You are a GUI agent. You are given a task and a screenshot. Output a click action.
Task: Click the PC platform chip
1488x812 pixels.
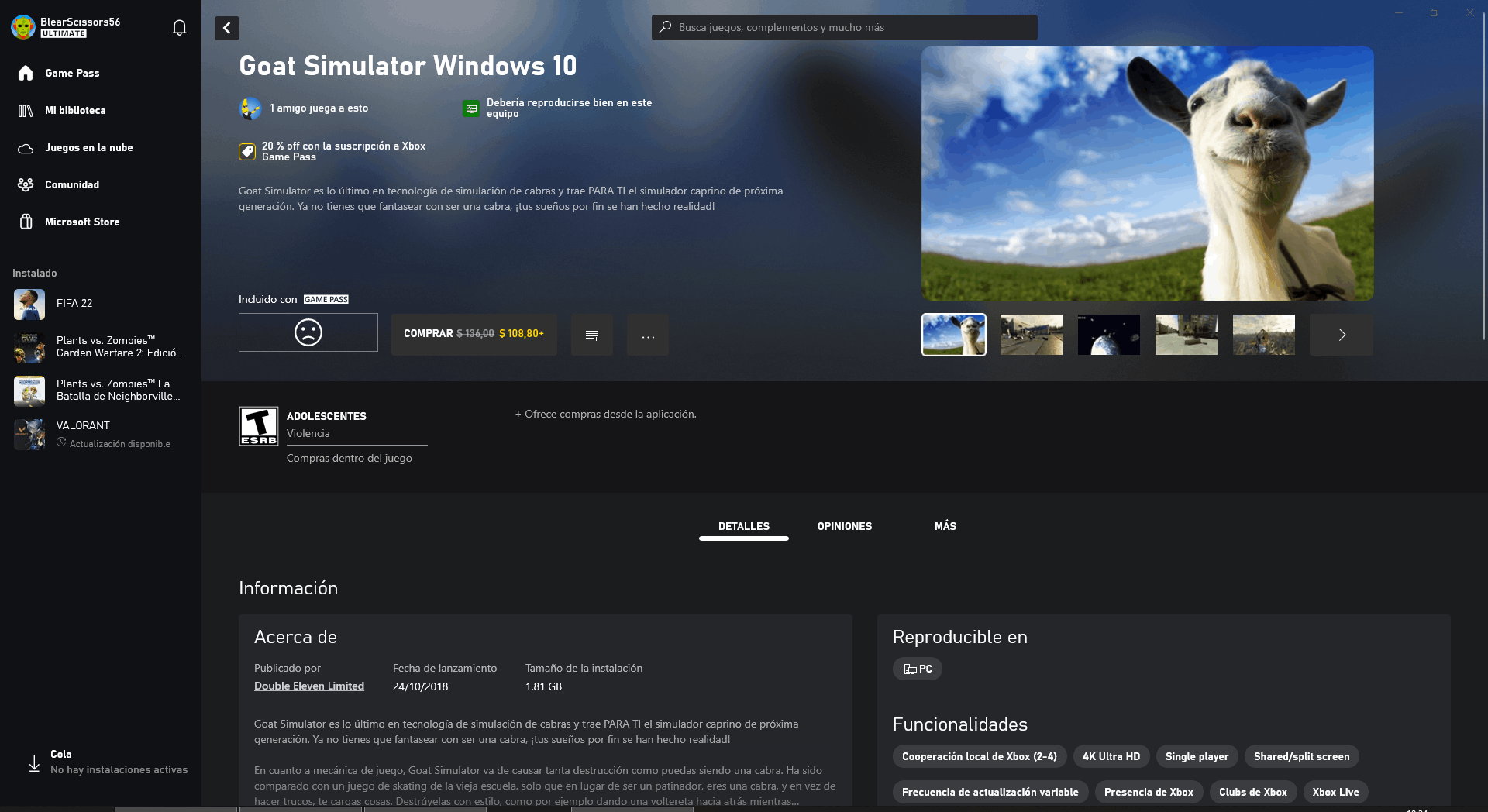[x=918, y=669]
